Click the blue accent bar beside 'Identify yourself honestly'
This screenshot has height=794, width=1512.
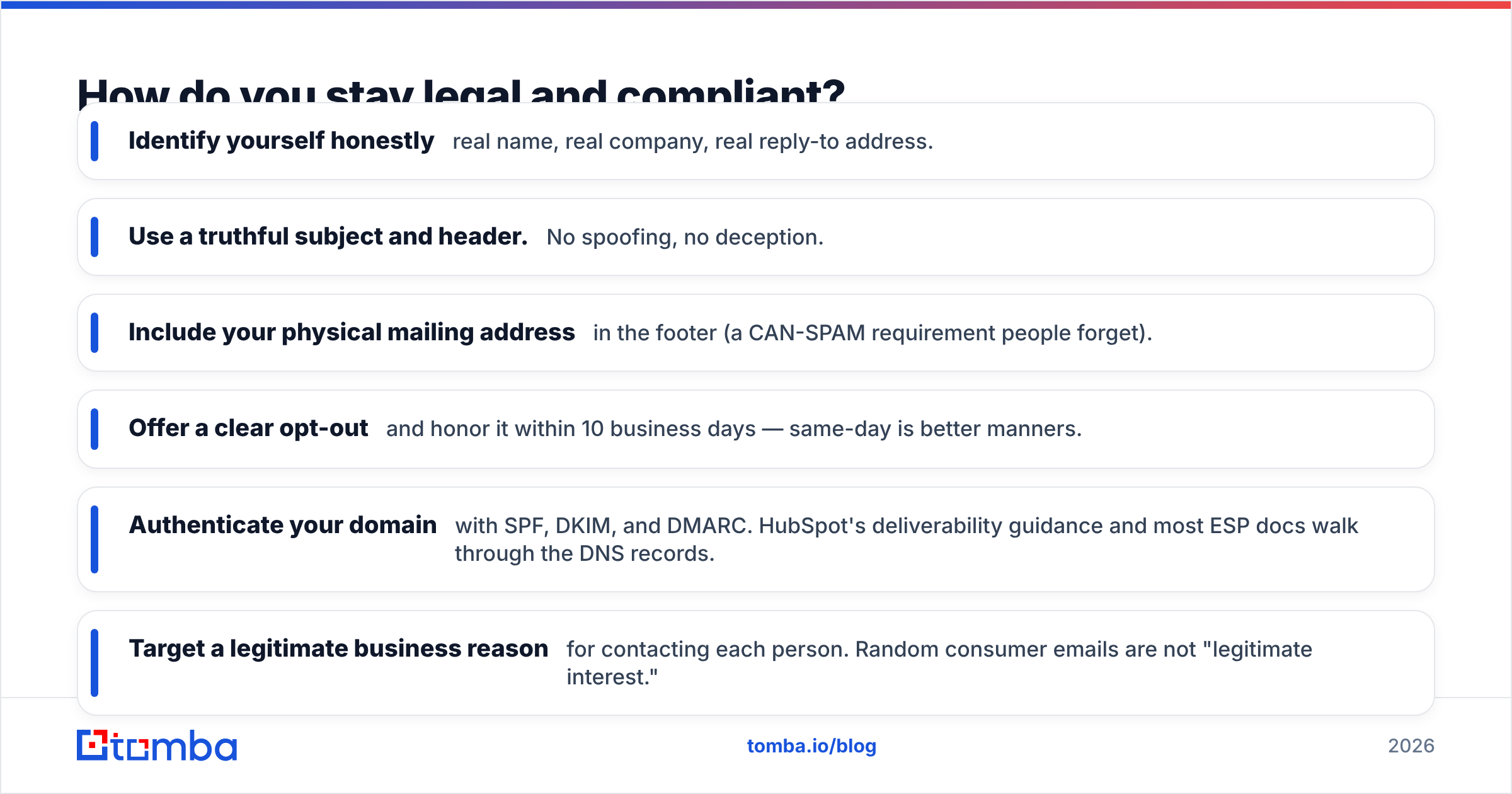pos(94,141)
